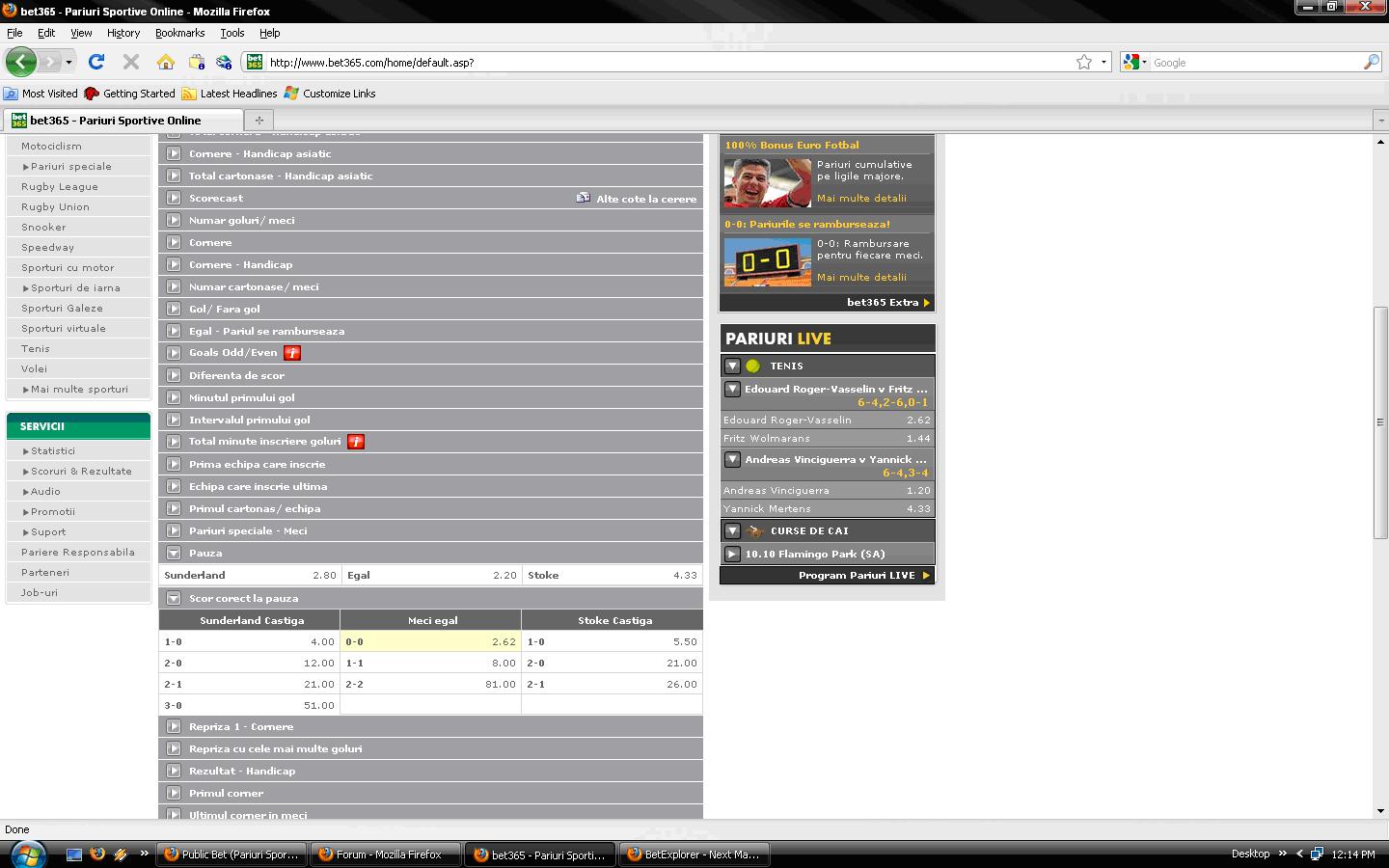
Task: Expand Diferenta de scor market
Action: click(x=174, y=375)
